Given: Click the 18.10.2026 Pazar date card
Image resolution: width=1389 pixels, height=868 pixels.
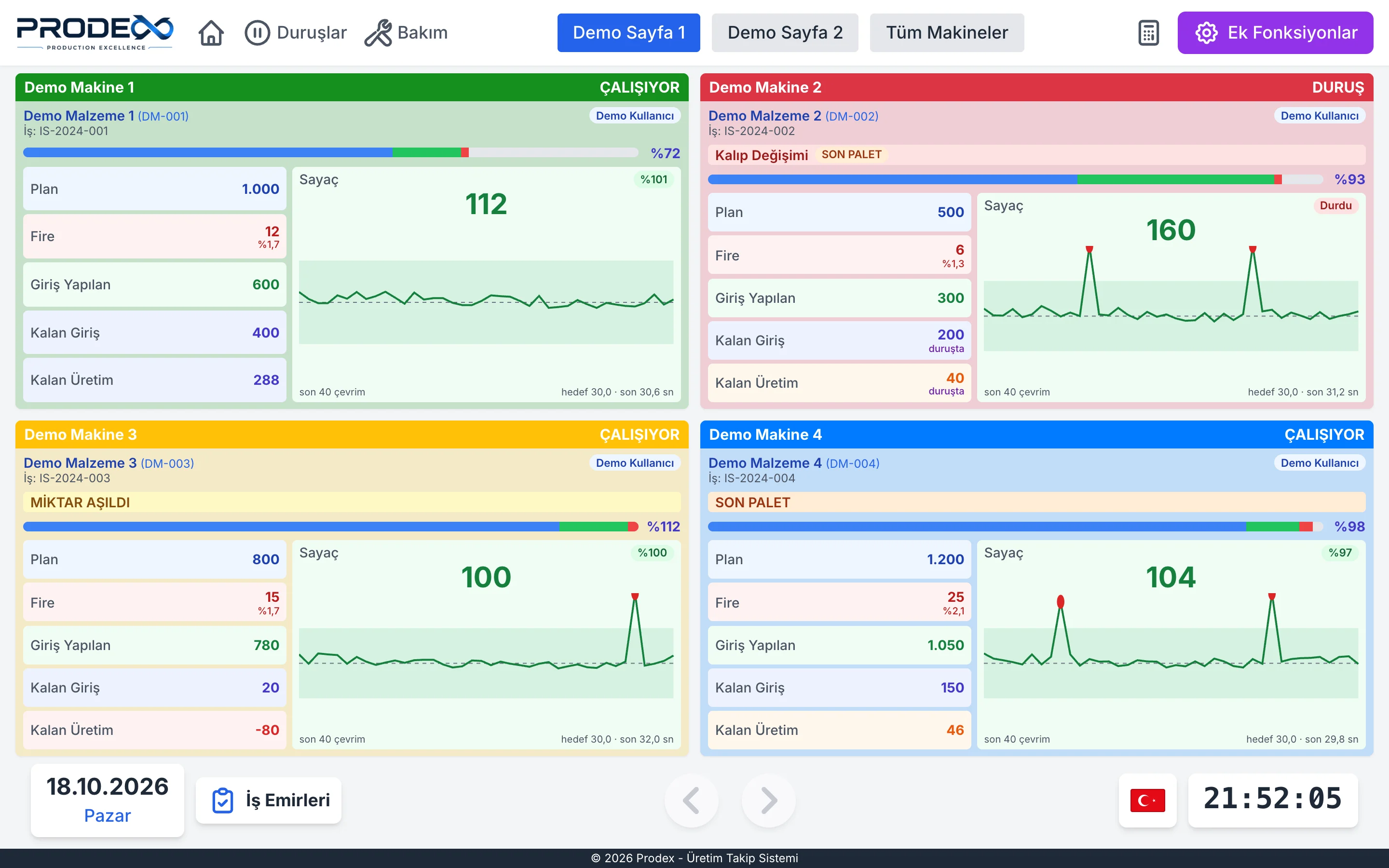Looking at the screenshot, I should coord(108,800).
